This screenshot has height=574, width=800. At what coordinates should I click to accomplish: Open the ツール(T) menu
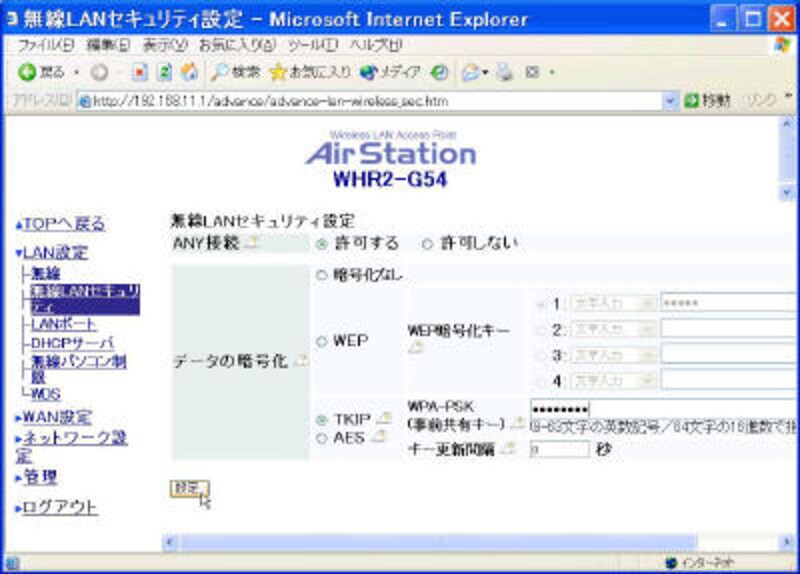tap(313, 45)
